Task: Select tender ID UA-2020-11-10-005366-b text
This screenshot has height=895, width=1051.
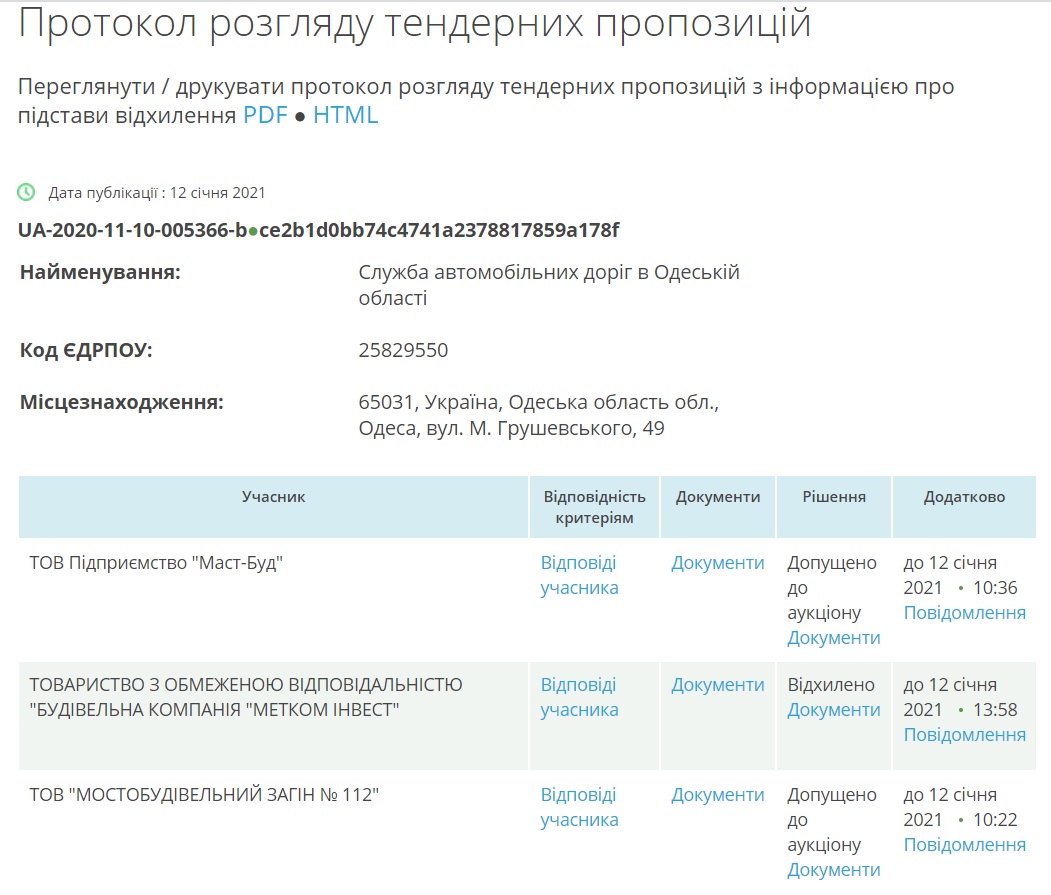Action: tap(132, 230)
